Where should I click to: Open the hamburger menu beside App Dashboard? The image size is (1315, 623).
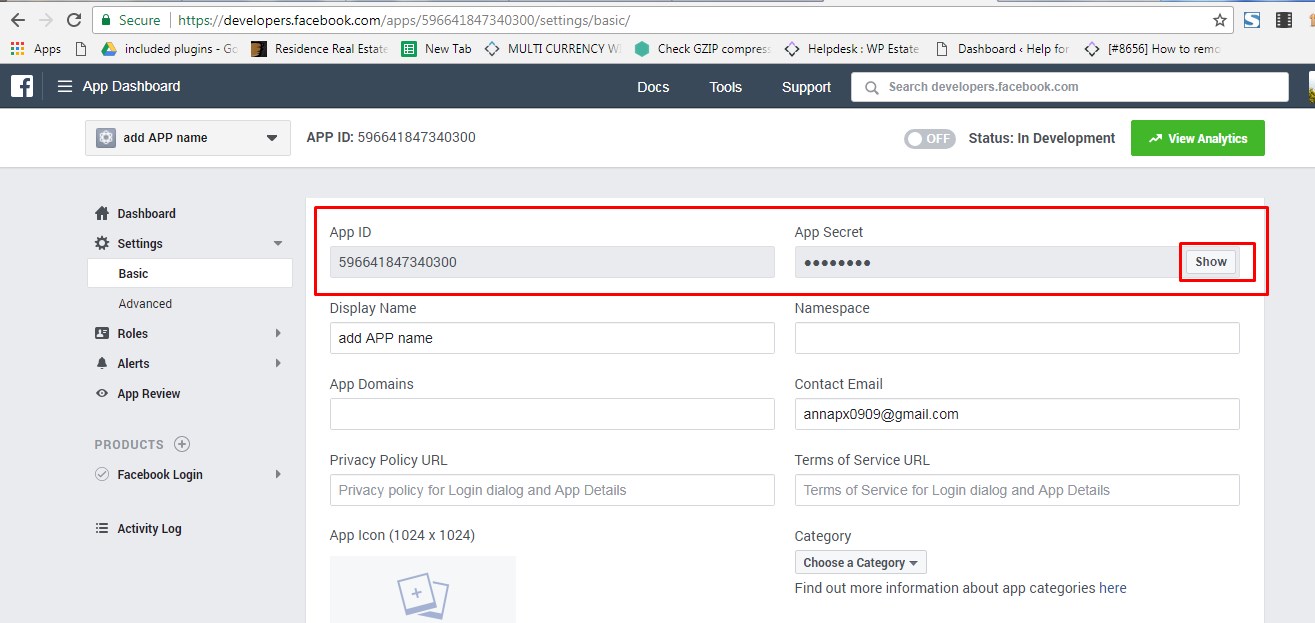pyautogui.click(x=65, y=86)
